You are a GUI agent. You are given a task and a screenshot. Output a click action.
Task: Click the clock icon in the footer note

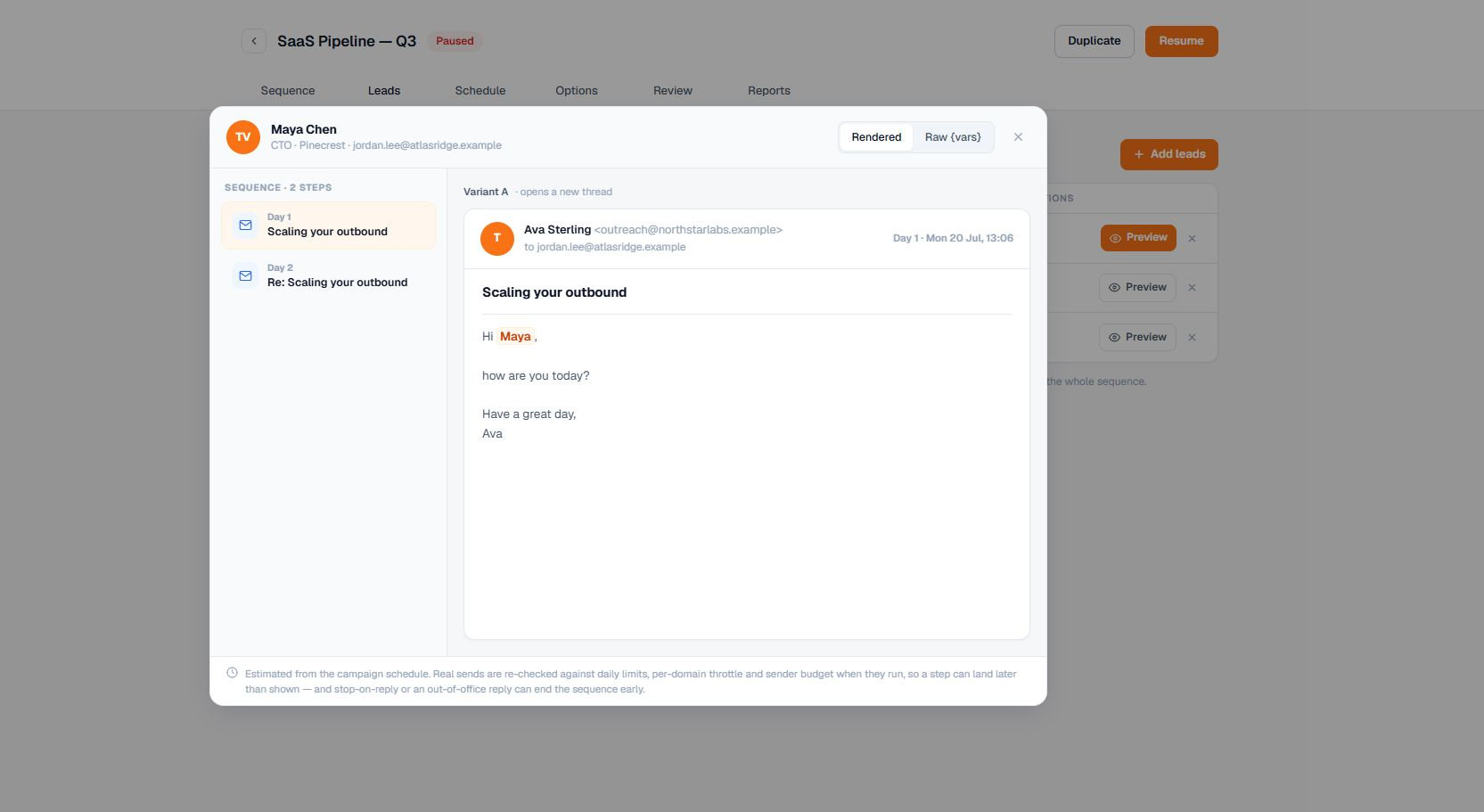(x=232, y=673)
